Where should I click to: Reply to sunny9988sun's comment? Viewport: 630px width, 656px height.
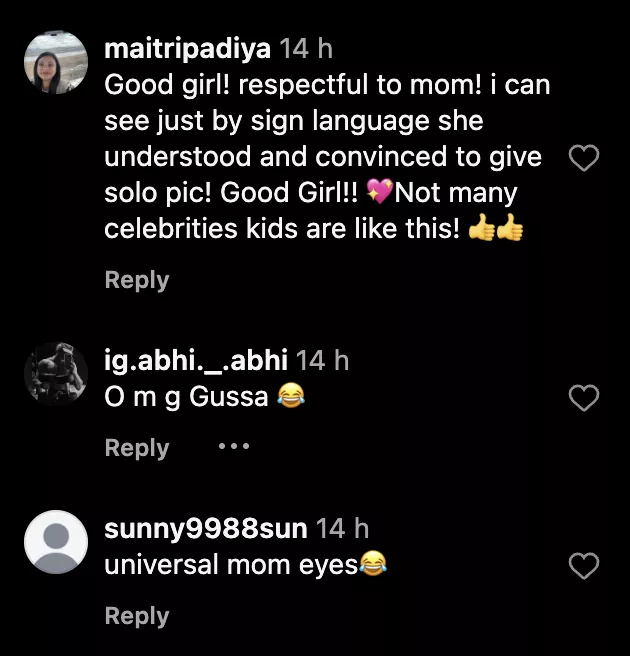[x=137, y=615]
